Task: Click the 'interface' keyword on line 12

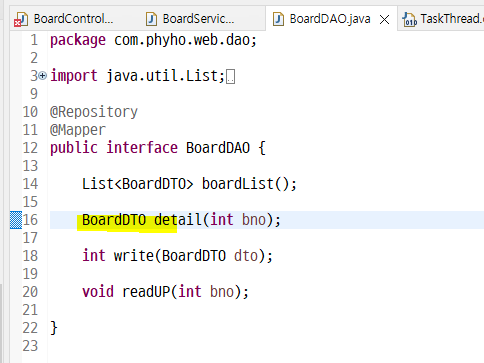Action: 142,148
